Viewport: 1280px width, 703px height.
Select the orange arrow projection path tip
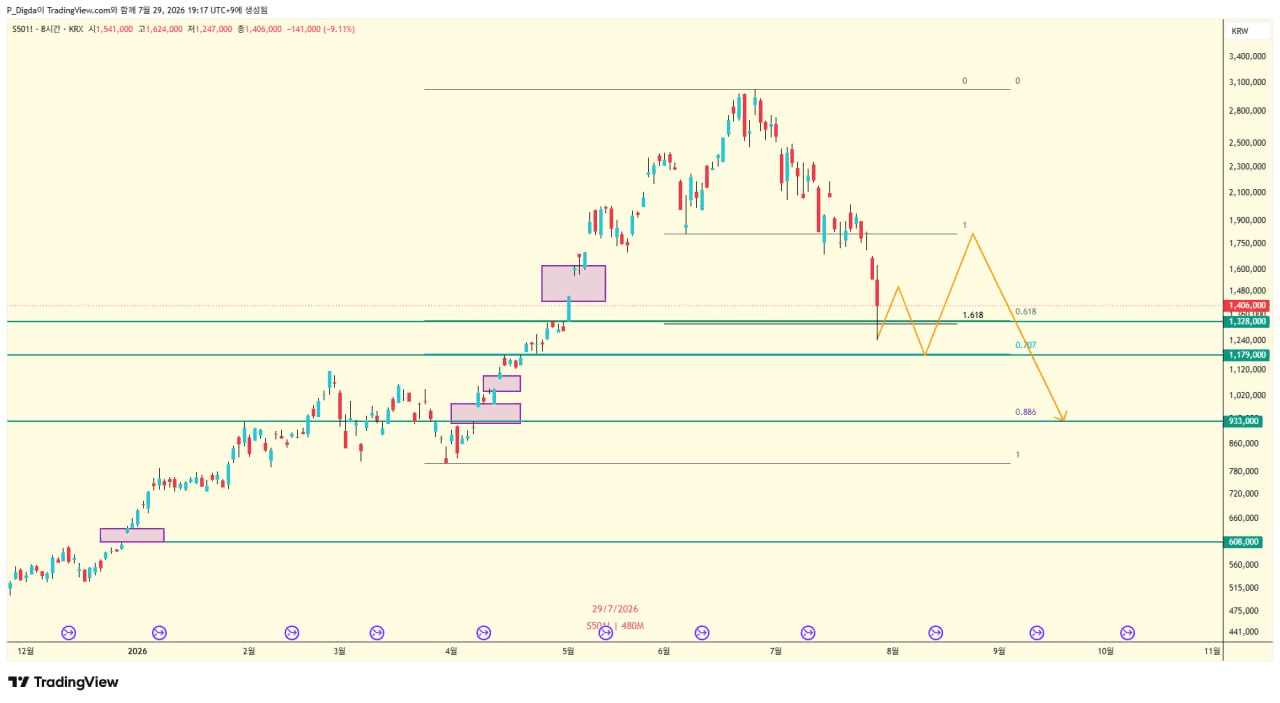[x=1064, y=416]
